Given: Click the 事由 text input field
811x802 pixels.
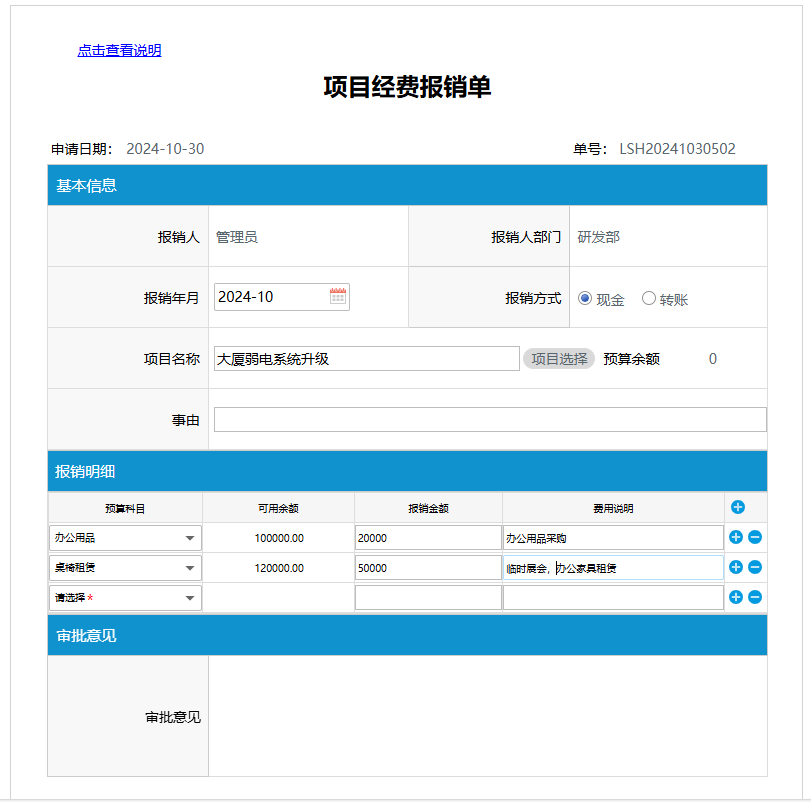Looking at the screenshot, I should (x=489, y=420).
